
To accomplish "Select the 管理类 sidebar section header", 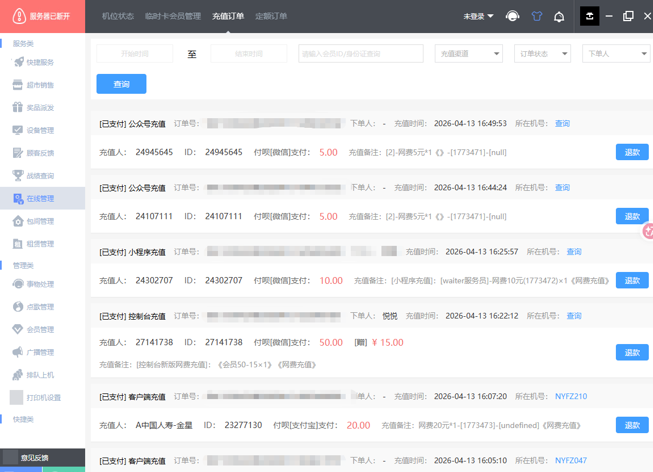I will pos(23,265).
